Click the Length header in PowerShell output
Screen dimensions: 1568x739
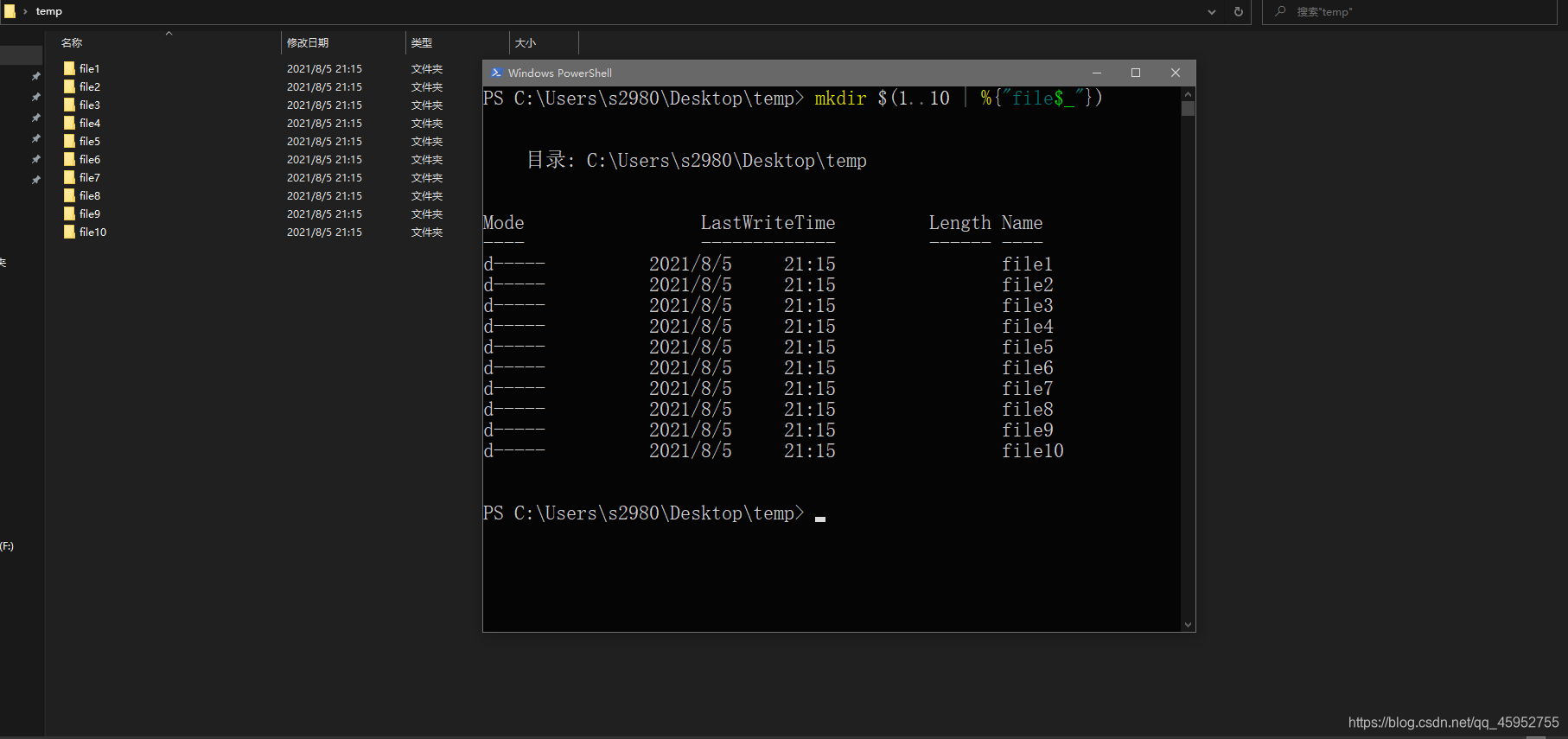click(x=959, y=223)
